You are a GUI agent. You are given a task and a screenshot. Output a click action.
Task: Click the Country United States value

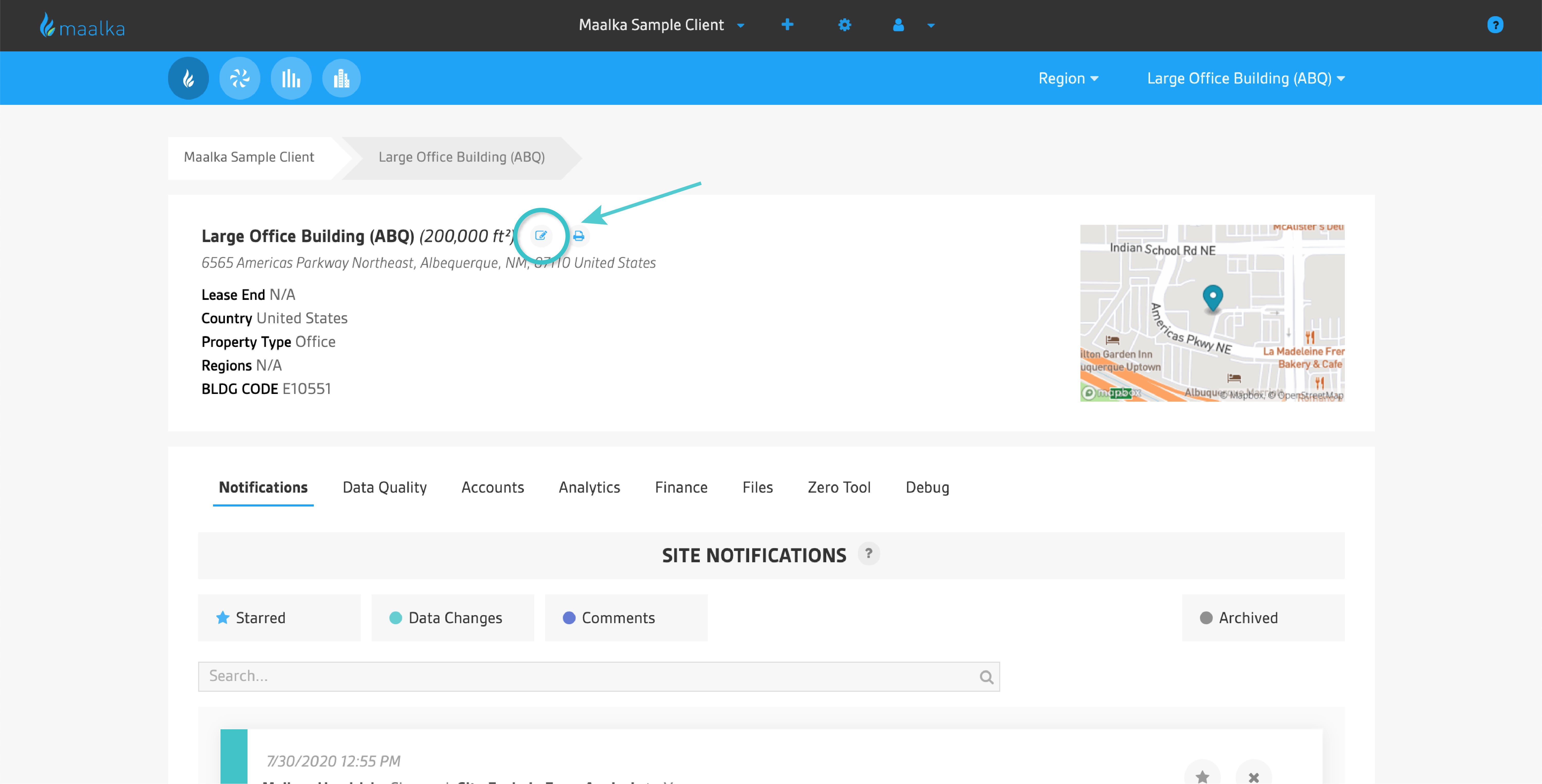[x=302, y=318]
